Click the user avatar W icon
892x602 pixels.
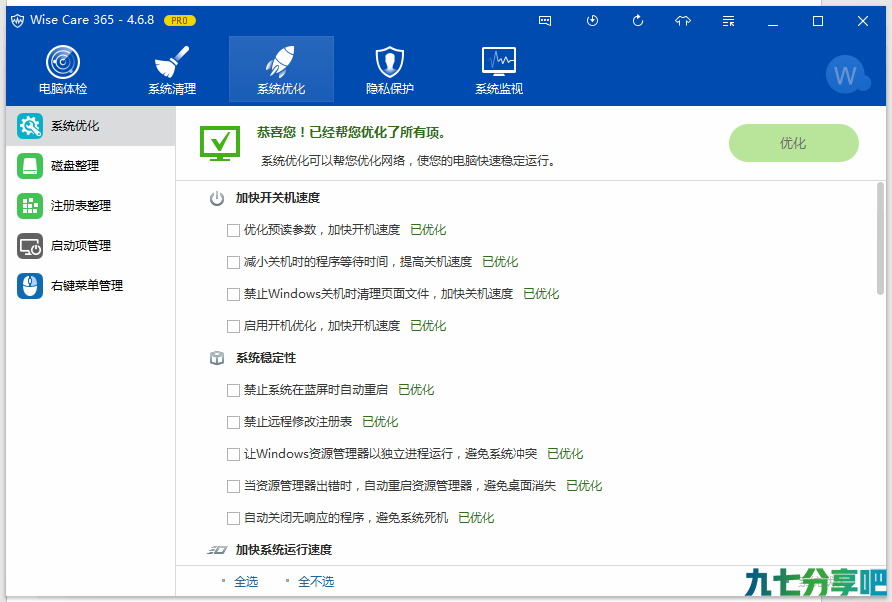coord(846,74)
